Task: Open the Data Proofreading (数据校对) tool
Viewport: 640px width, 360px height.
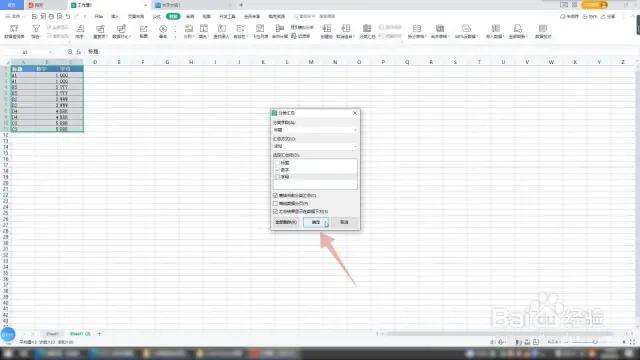Action: [543, 31]
